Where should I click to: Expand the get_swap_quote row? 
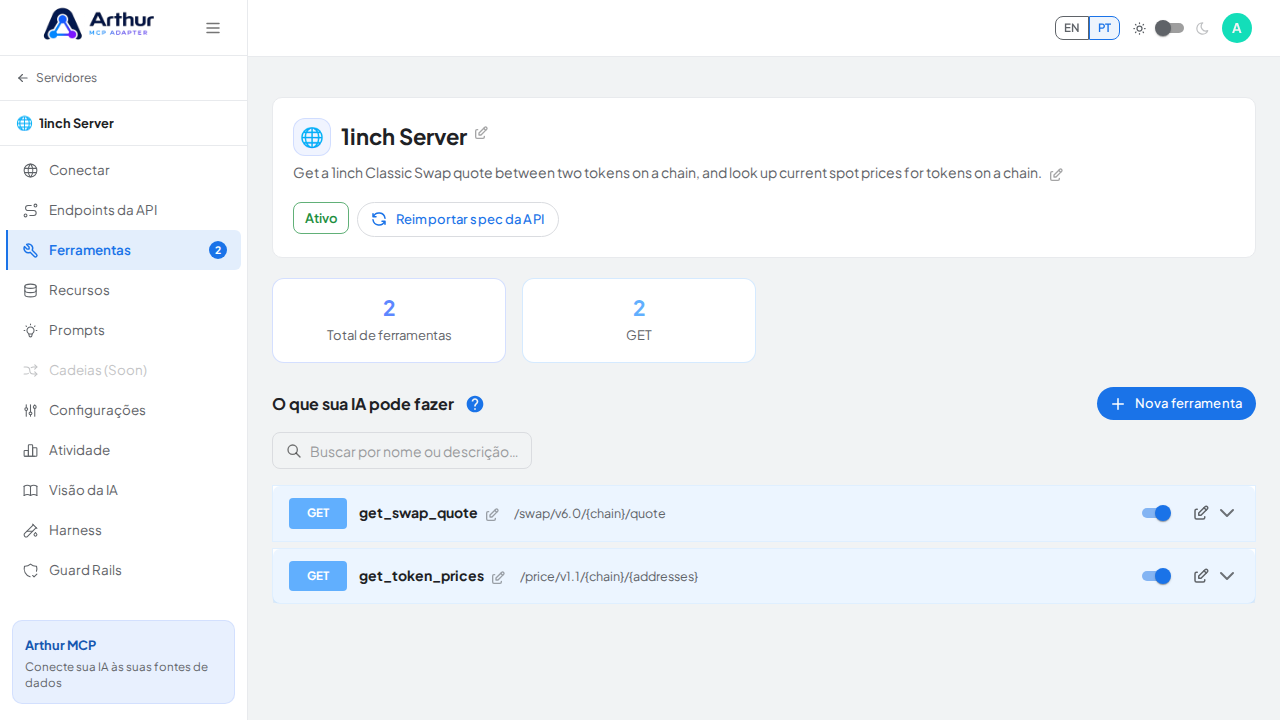[x=1227, y=513]
